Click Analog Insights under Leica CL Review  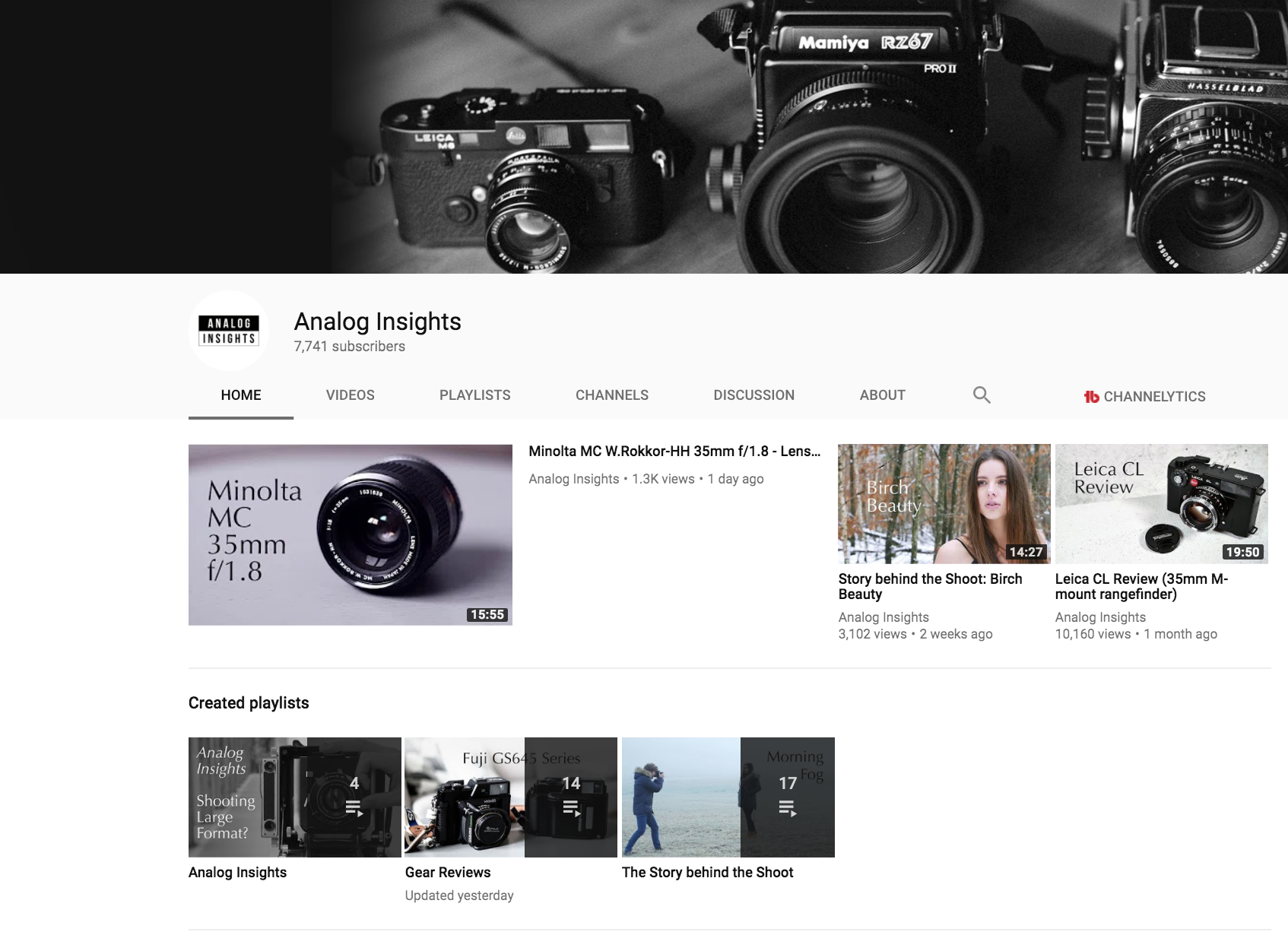click(x=1100, y=617)
